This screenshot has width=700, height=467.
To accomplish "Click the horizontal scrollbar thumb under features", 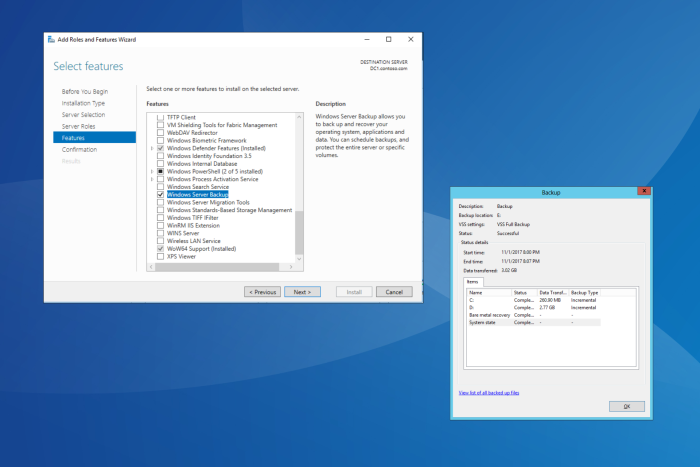I will pos(217,267).
